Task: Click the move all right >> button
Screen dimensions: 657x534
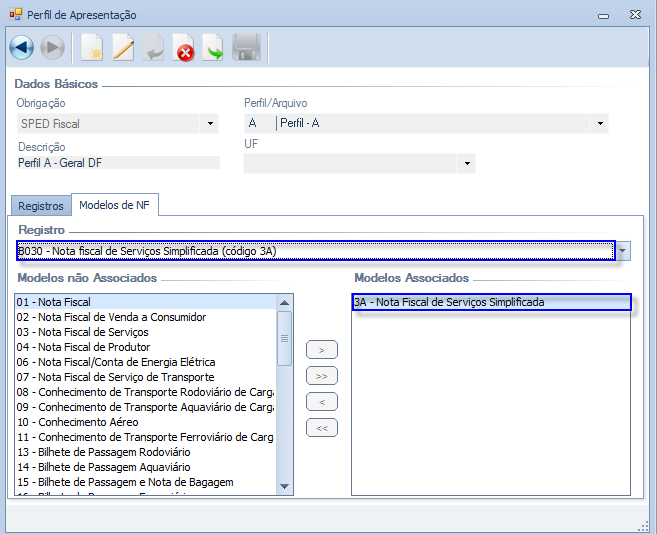Action: click(x=321, y=376)
